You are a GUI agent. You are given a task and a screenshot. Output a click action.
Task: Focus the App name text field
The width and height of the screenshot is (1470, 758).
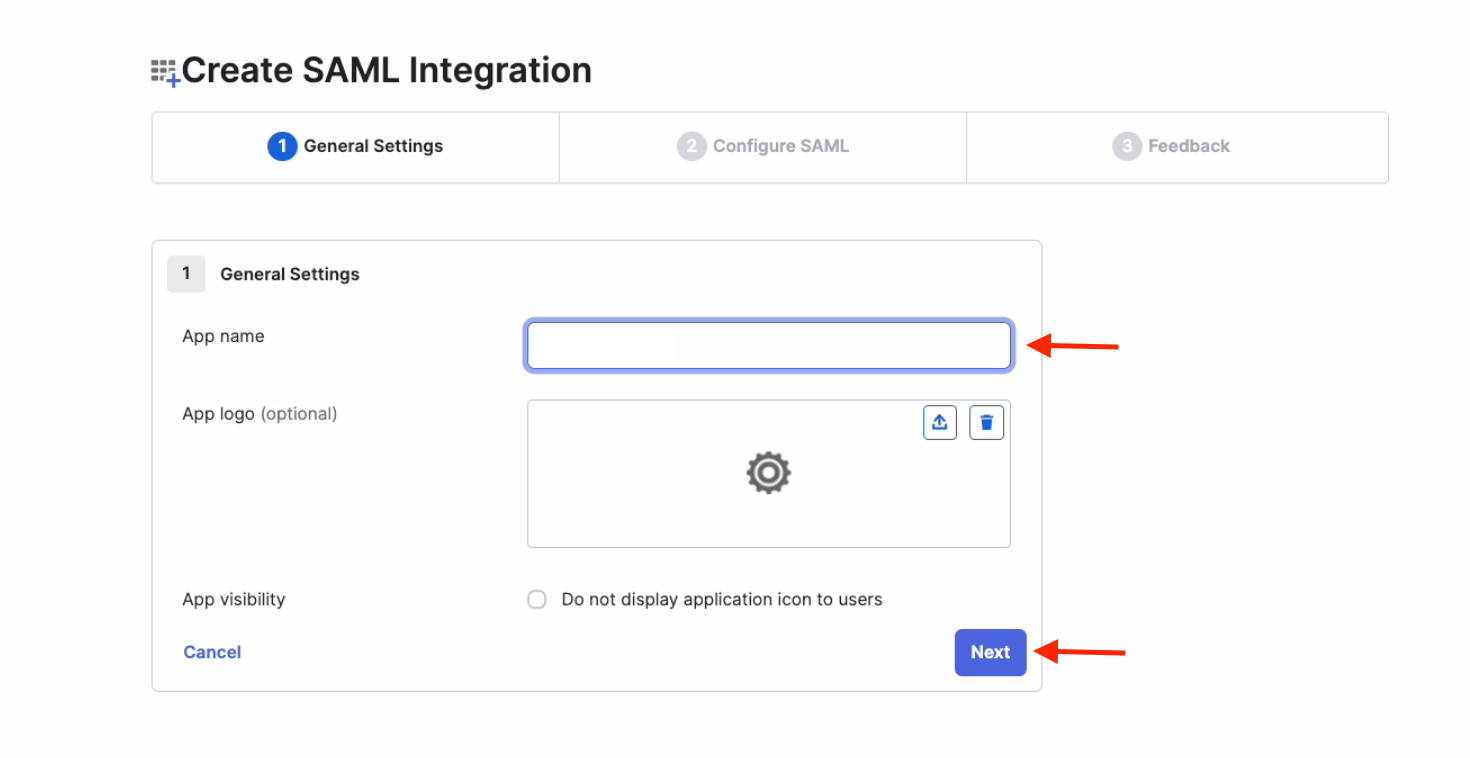[x=768, y=346]
